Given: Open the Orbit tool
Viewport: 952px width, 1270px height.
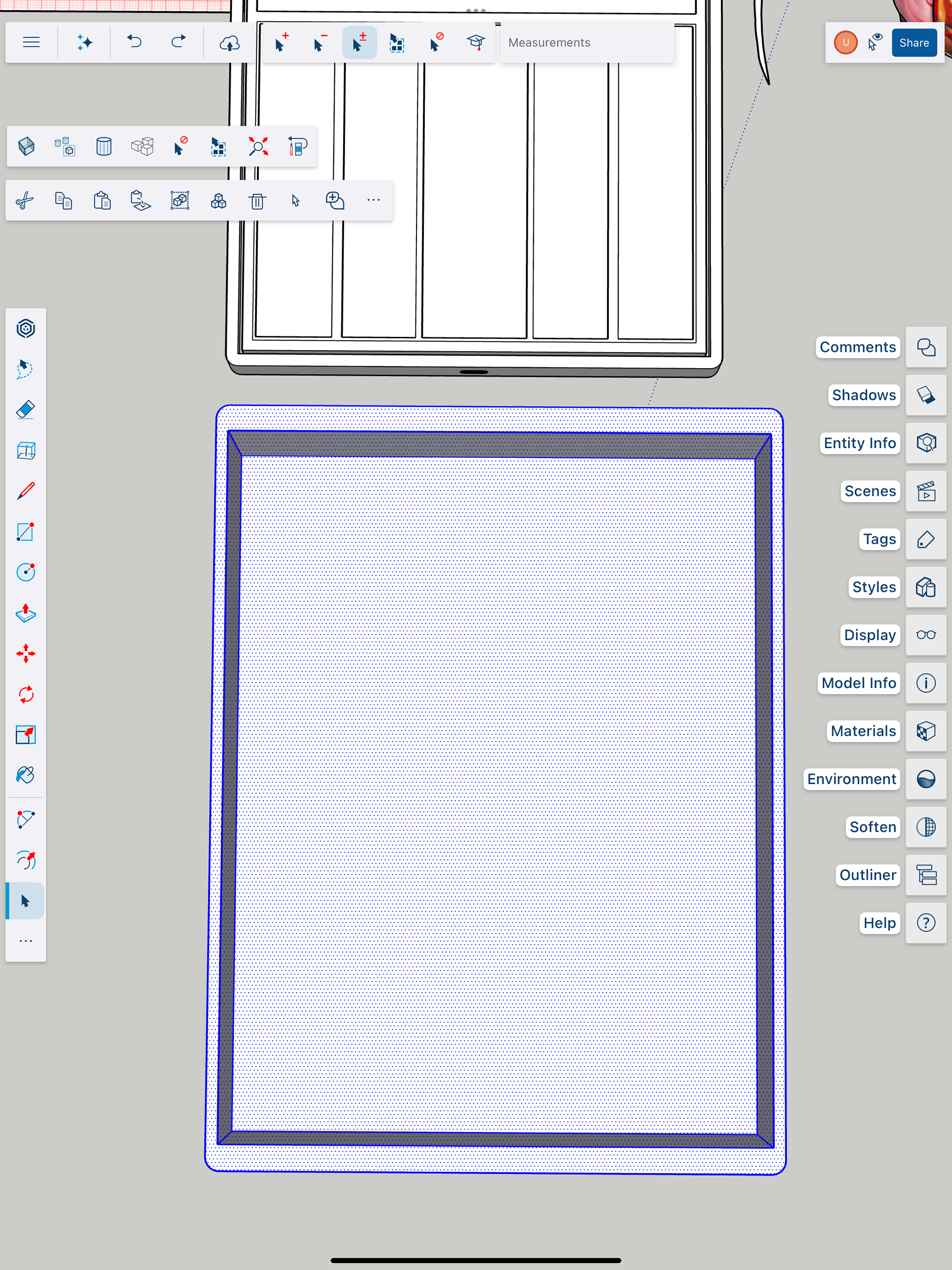Looking at the screenshot, I should coord(26,860).
